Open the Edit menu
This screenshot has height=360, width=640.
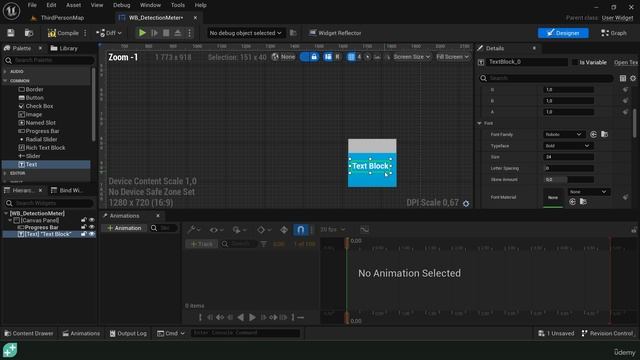pos(51,5)
